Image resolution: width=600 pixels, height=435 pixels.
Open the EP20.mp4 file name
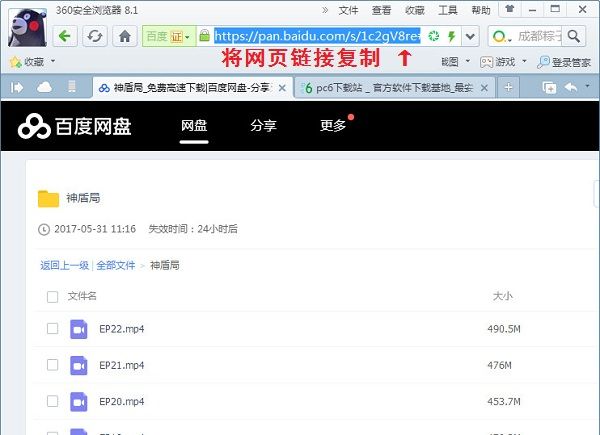(x=122, y=402)
